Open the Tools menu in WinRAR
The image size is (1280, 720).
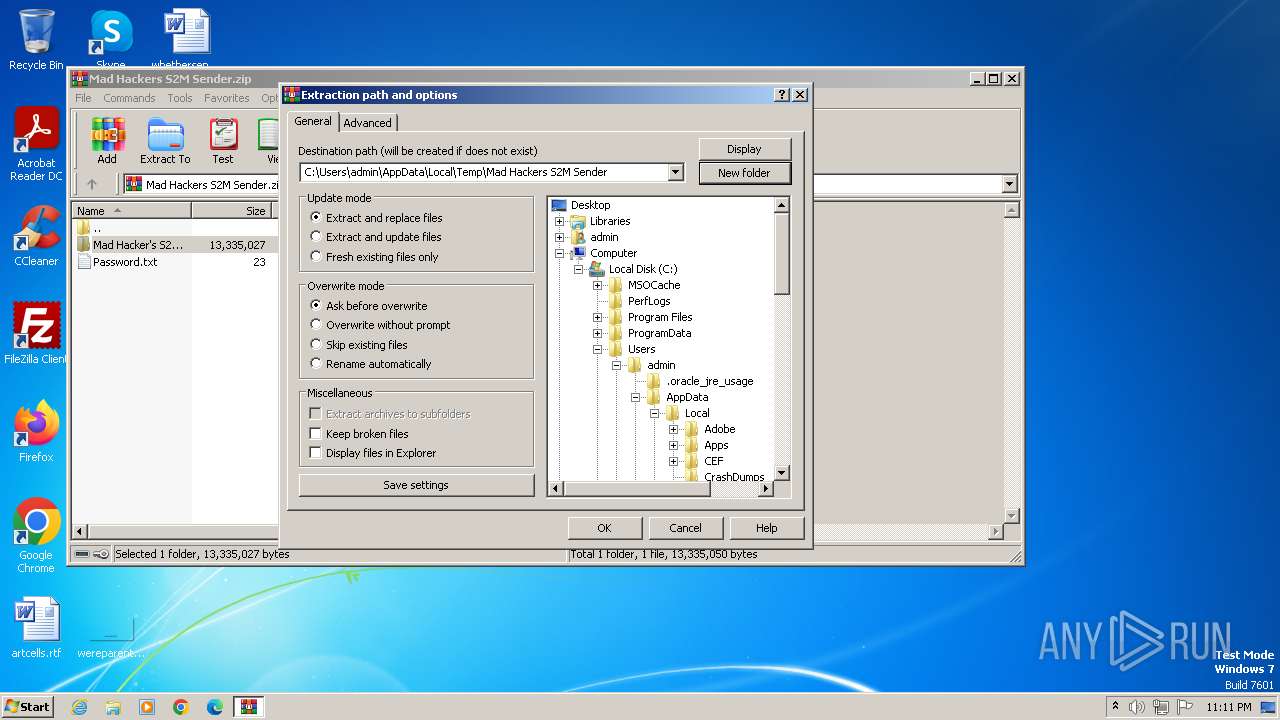180,98
